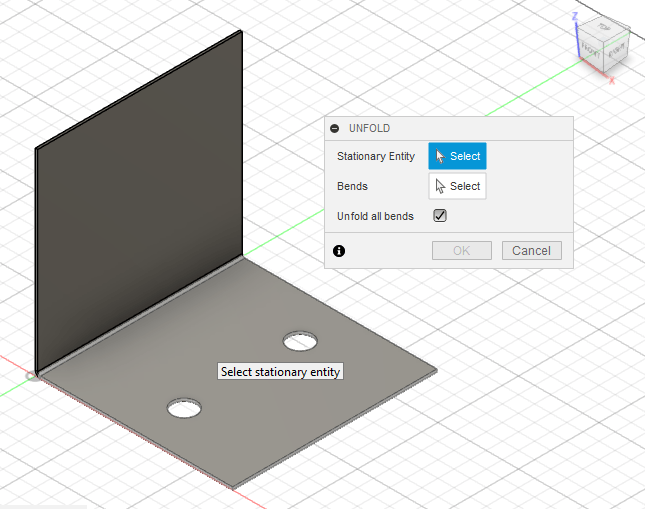Click the Unfold all bends label
Screen dimensions: 645x509
pyautogui.click(x=375, y=216)
